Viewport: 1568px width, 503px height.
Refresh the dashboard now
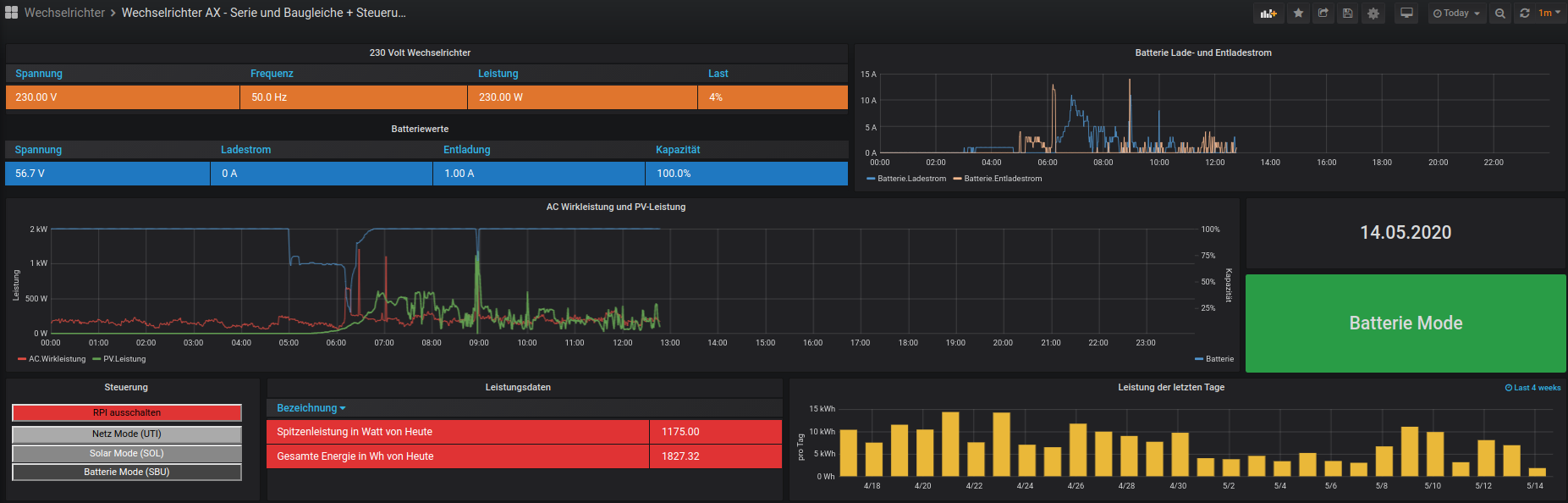click(x=1525, y=14)
